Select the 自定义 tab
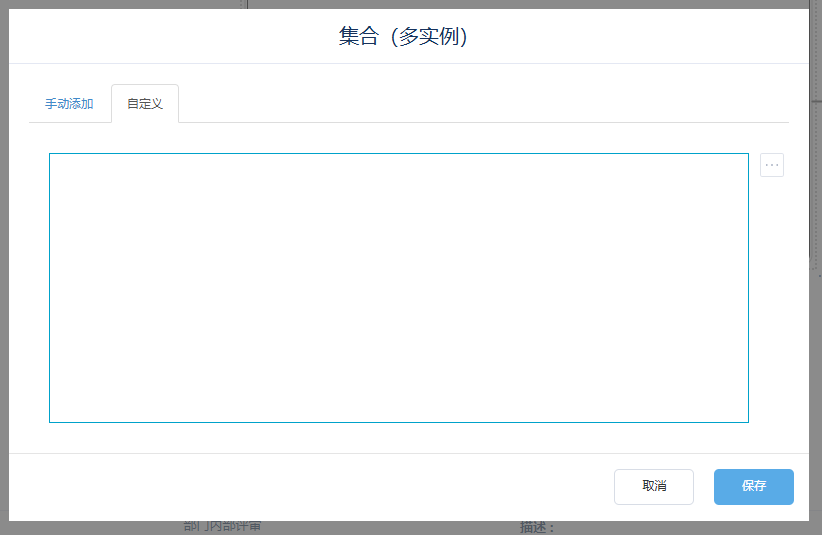Viewport: 822px width, 535px height. click(145, 104)
